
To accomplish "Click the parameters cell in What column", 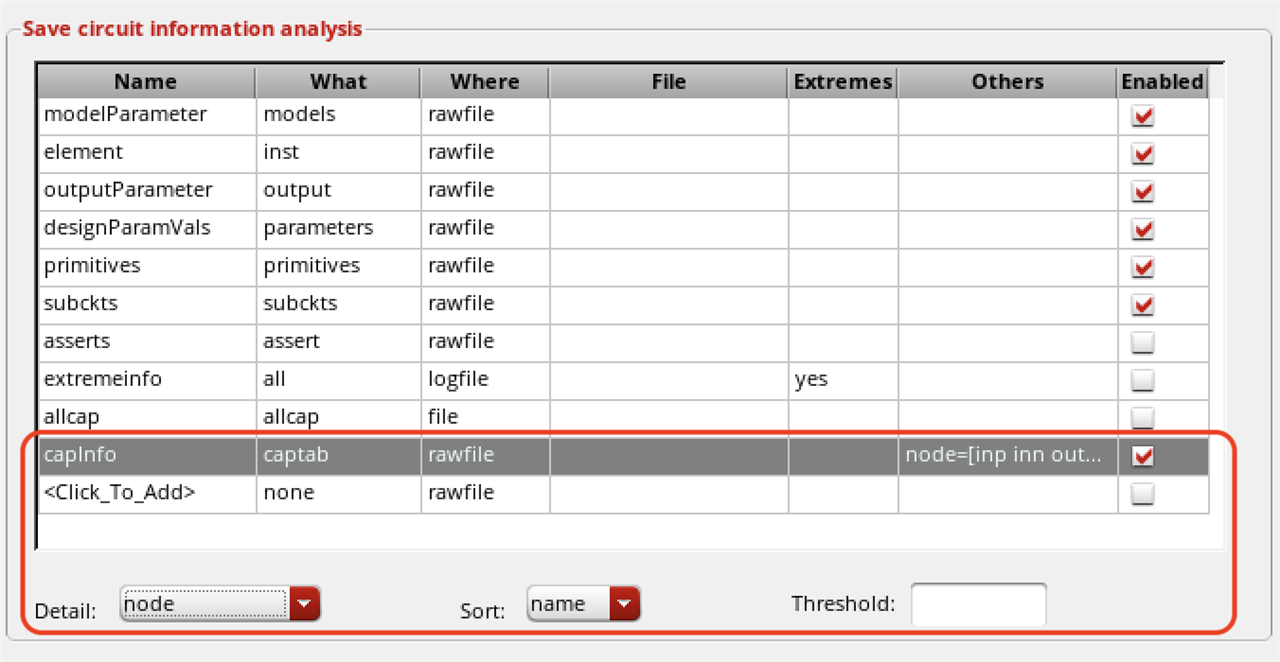I will (x=338, y=229).
